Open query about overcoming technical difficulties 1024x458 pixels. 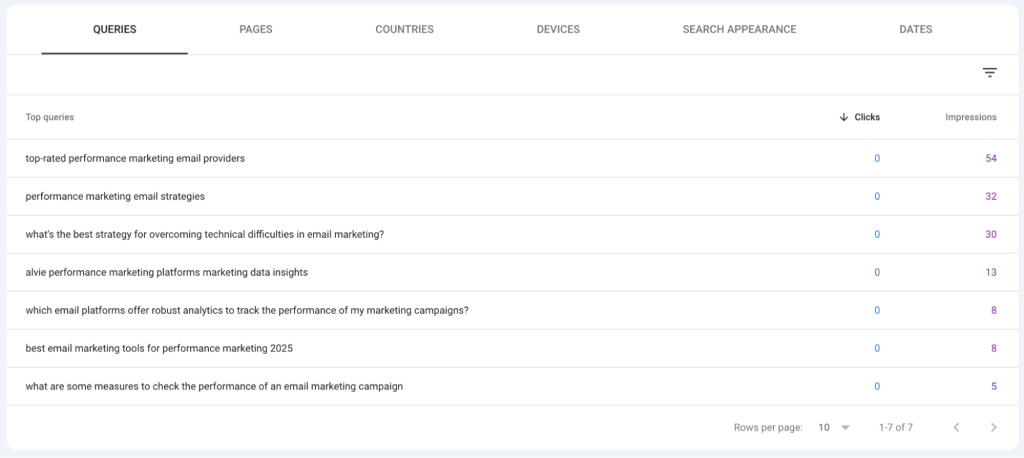[x=204, y=234]
